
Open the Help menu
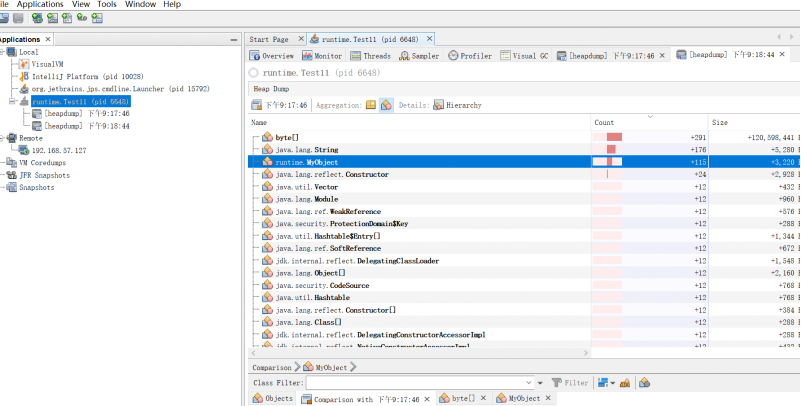tap(172, 4)
